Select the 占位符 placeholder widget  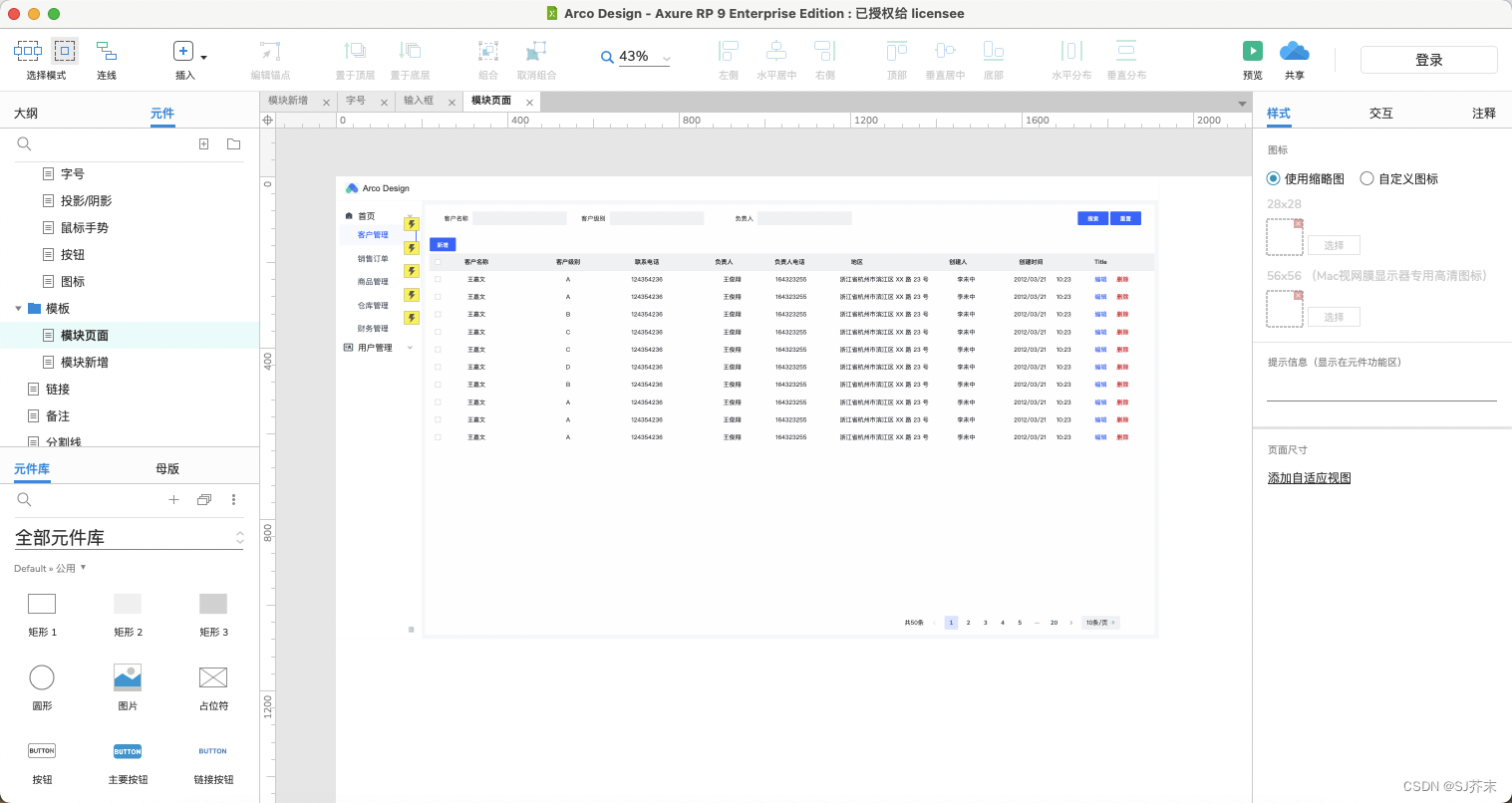[213, 677]
